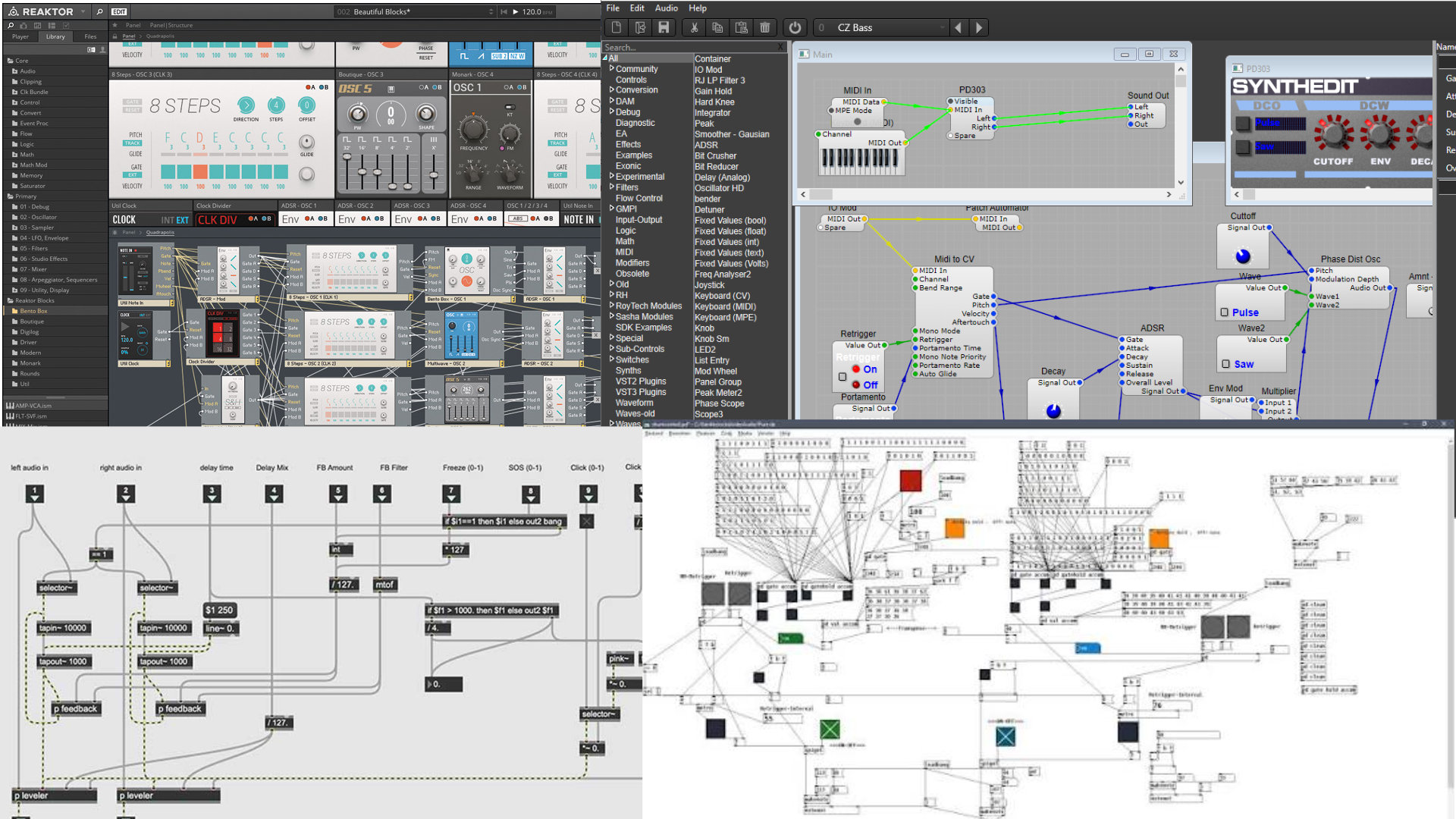Click the New file icon in SynthEdit toolbar

point(616,28)
